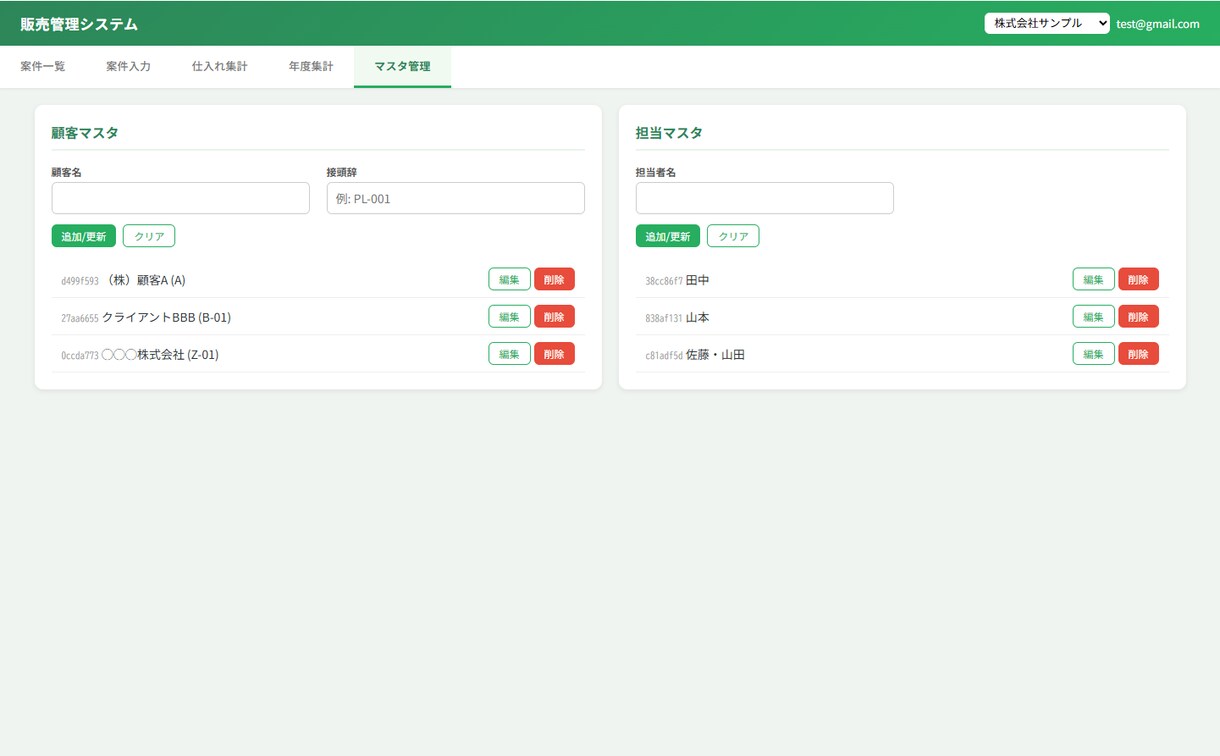The width and height of the screenshot is (1220, 756).
Task: Click the ID text 38cc86f7
Action: pyautogui.click(x=664, y=281)
